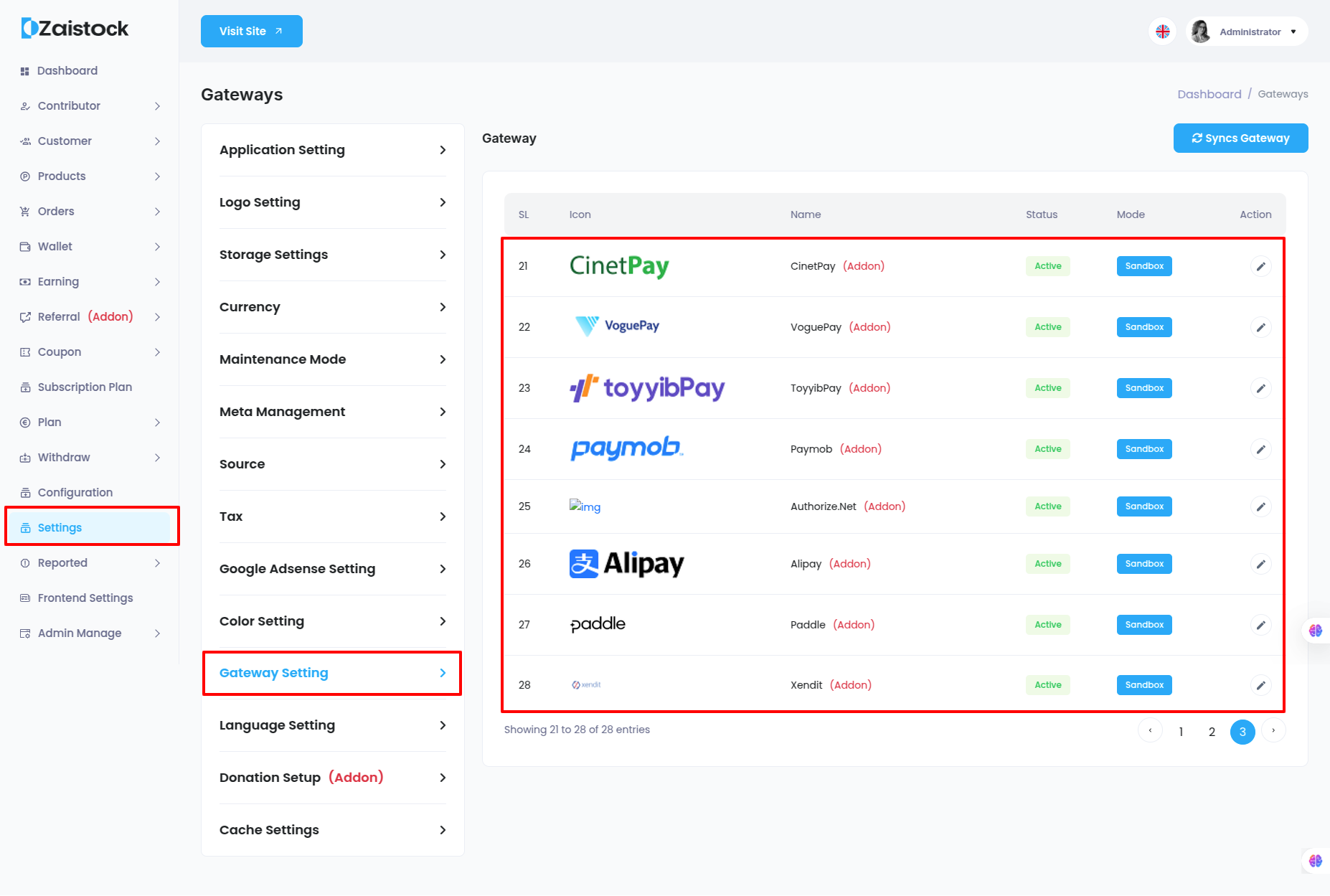Screen dimensions: 1330x896
Task: Open the Donation Setup (Addon) section
Action: coord(333,778)
